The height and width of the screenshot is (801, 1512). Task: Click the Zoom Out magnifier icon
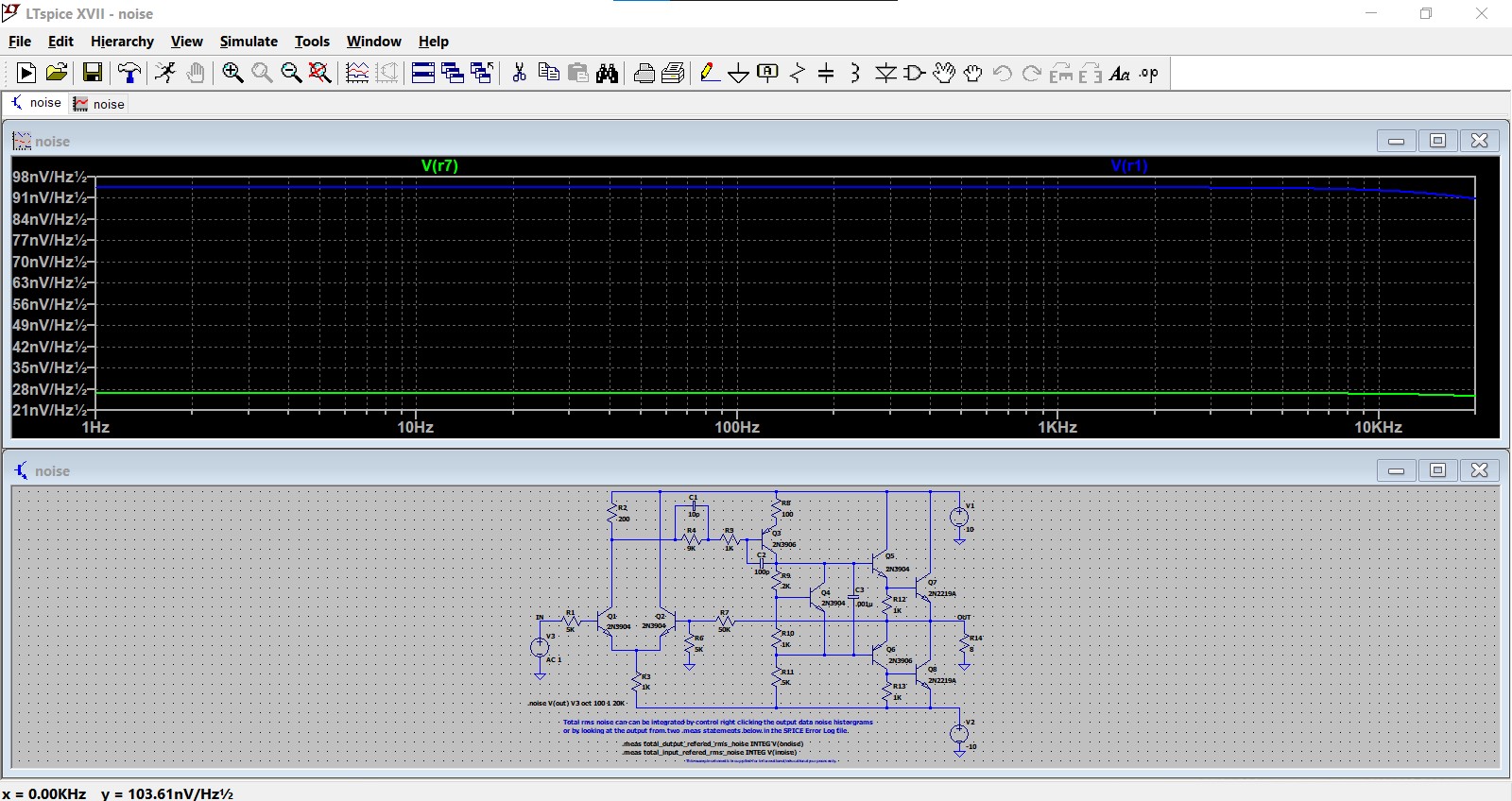tap(291, 73)
